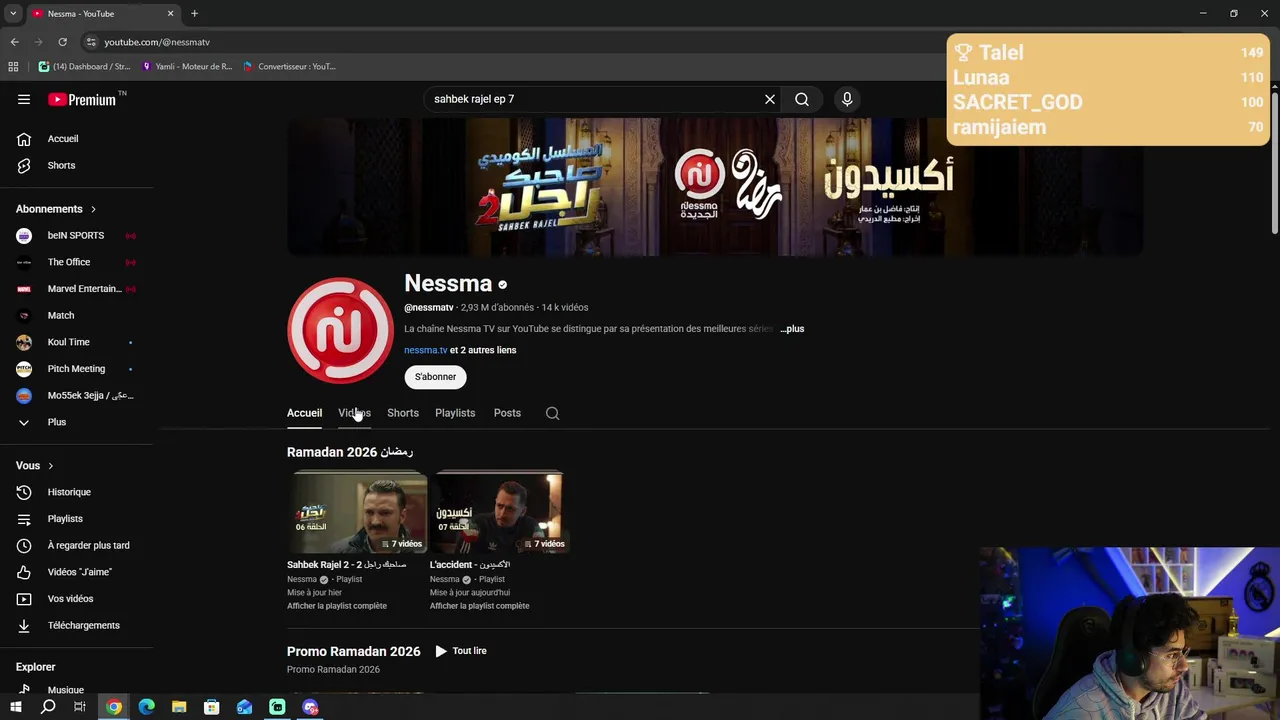Image resolution: width=1280 pixels, height=720 pixels.
Task: Open Sahbek Rajel 2 playlist thumbnail
Action: point(357,514)
